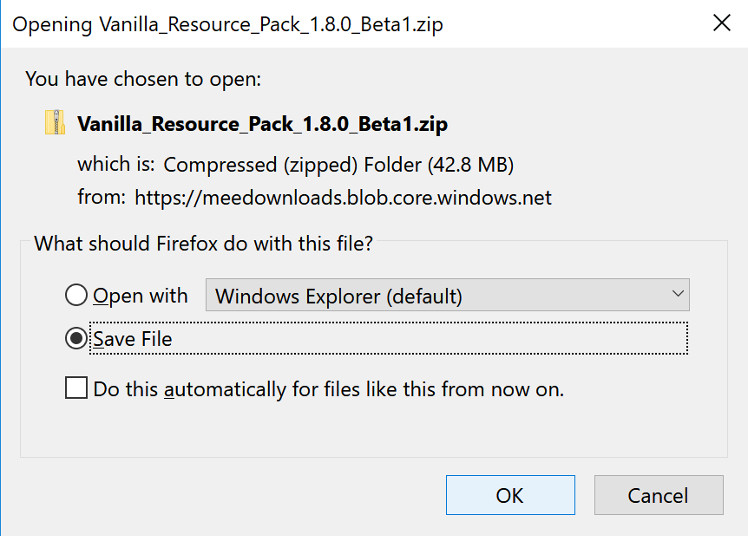Viewport: 748px width, 536px height.
Task: Click the "from:" label text
Action: click(100, 197)
